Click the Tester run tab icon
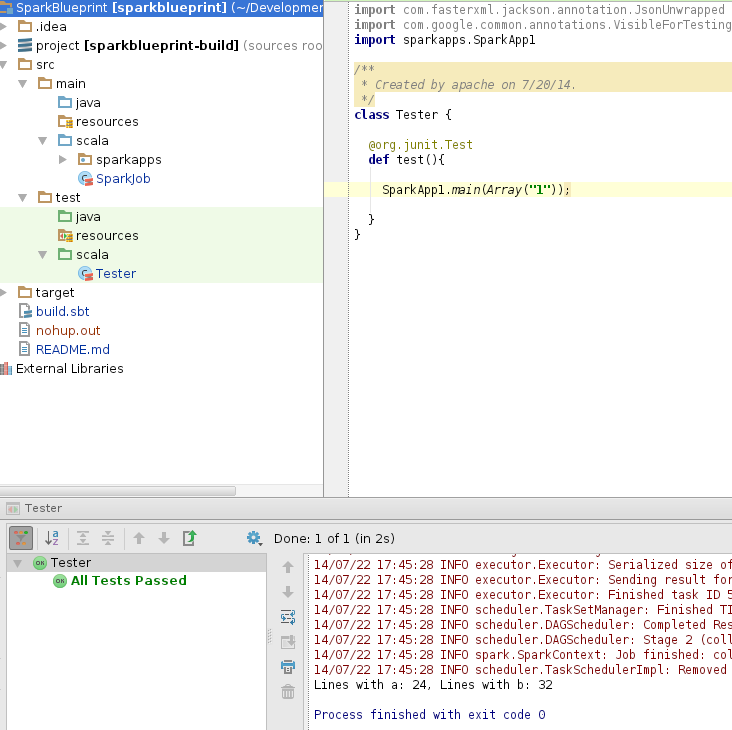 tap(13, 508)
